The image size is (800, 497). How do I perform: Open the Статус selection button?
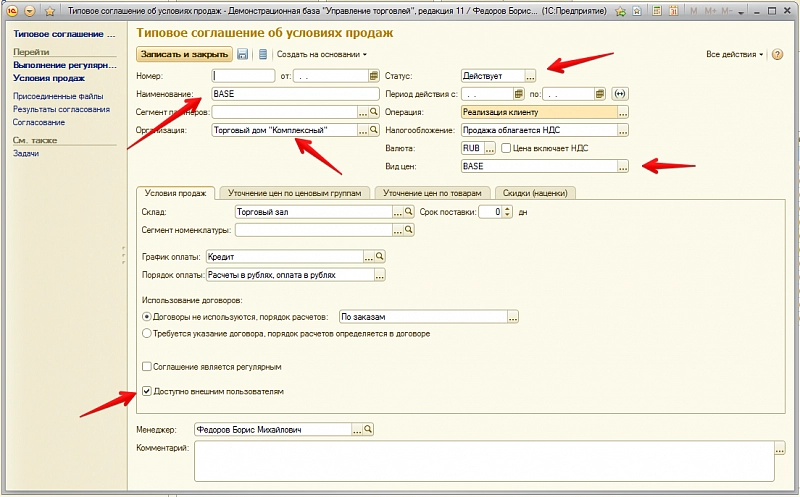pyautogui.click(x=531, y=75)
